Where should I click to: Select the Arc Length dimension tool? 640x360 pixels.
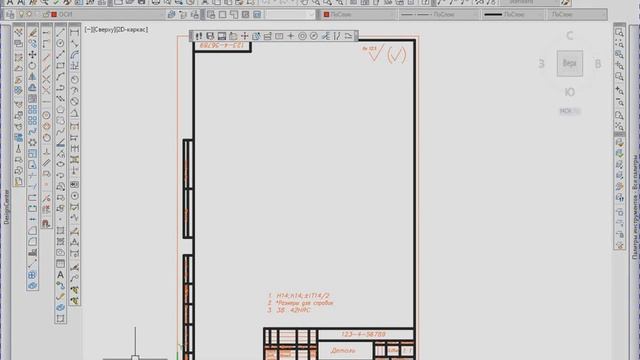coord(74,54)
